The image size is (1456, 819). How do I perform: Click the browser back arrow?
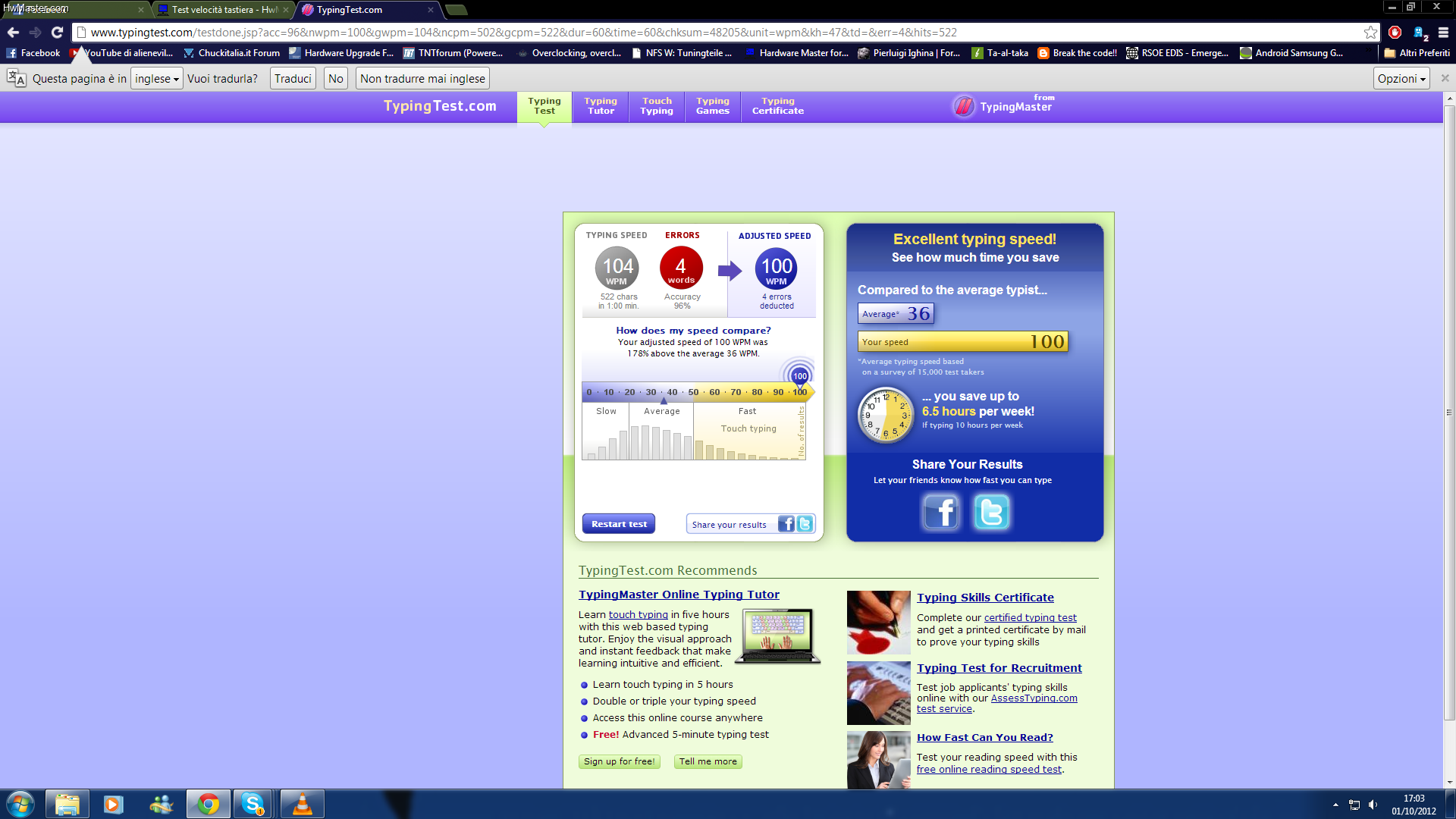pyautogui.click(x=13, y=32)
